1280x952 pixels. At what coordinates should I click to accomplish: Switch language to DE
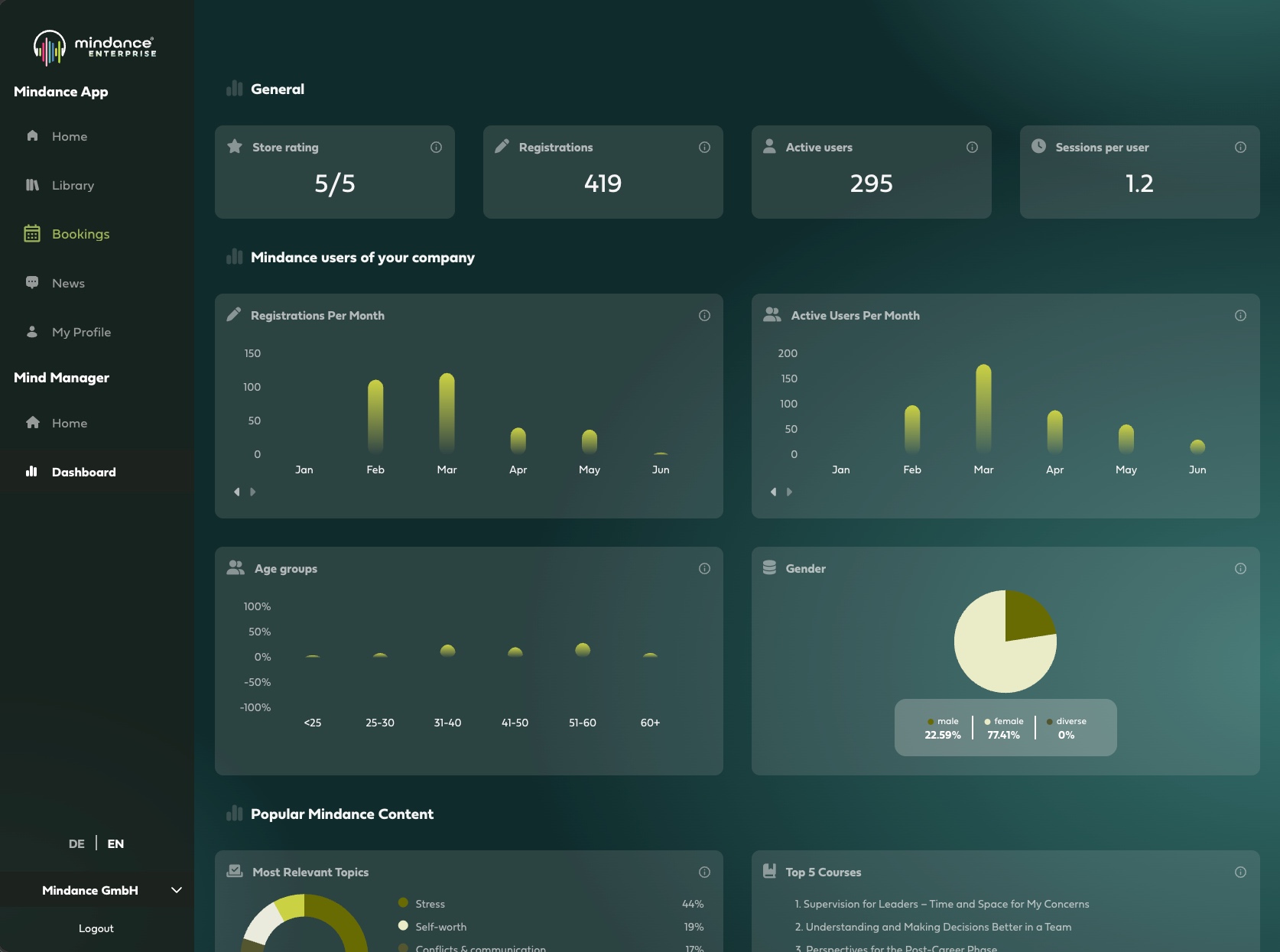(x=76, y=843)
